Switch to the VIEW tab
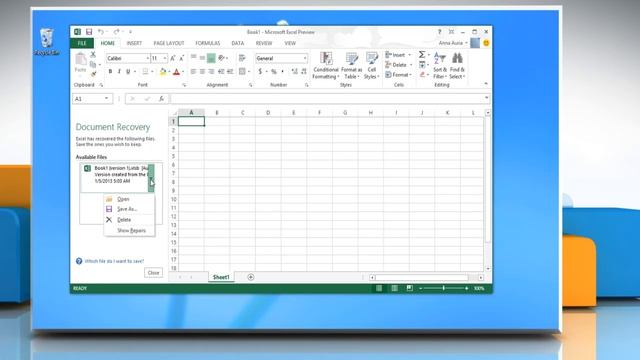Screen dimensions: 640x360 click(x=290, y=43)
